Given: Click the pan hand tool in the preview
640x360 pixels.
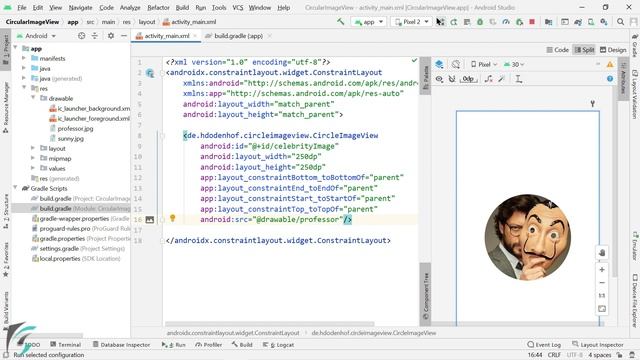Looking at the screenshot, I should [602, 253].
